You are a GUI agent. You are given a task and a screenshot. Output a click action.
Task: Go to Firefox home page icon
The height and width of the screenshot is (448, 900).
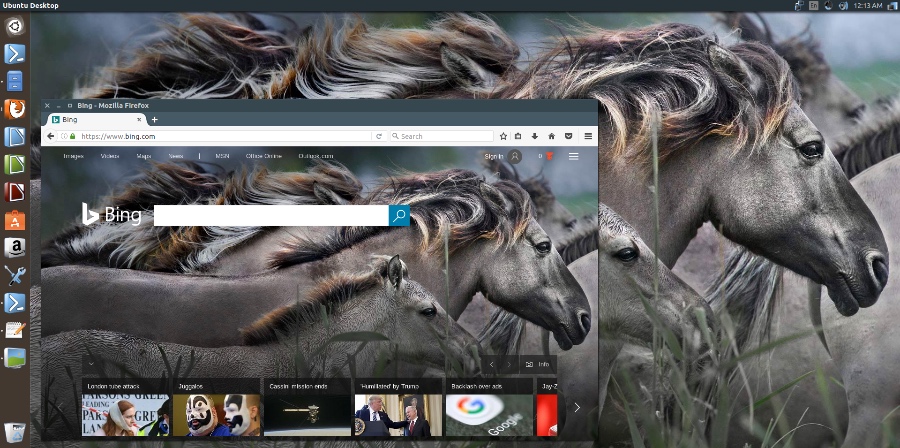552,136
